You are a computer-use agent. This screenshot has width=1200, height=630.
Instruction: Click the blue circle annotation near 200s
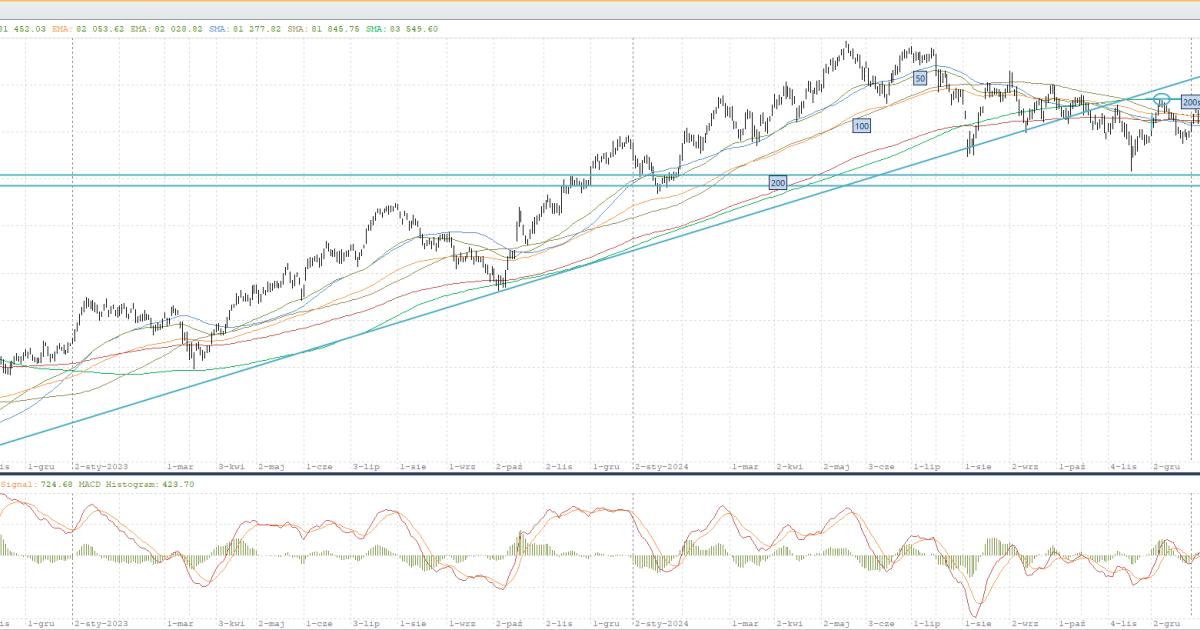coord(1162,99)
